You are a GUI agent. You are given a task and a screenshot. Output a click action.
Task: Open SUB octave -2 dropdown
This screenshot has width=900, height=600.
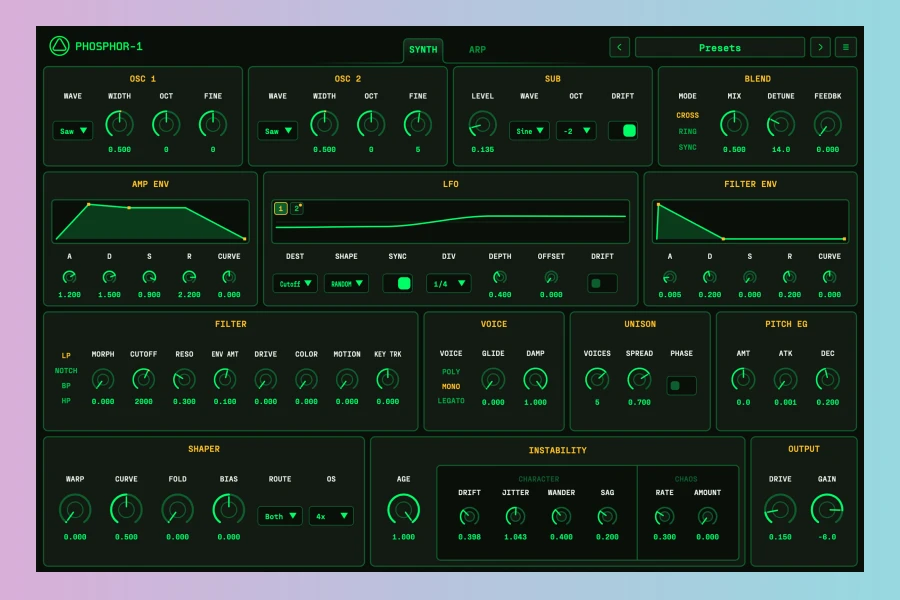[x=576, y=131]
